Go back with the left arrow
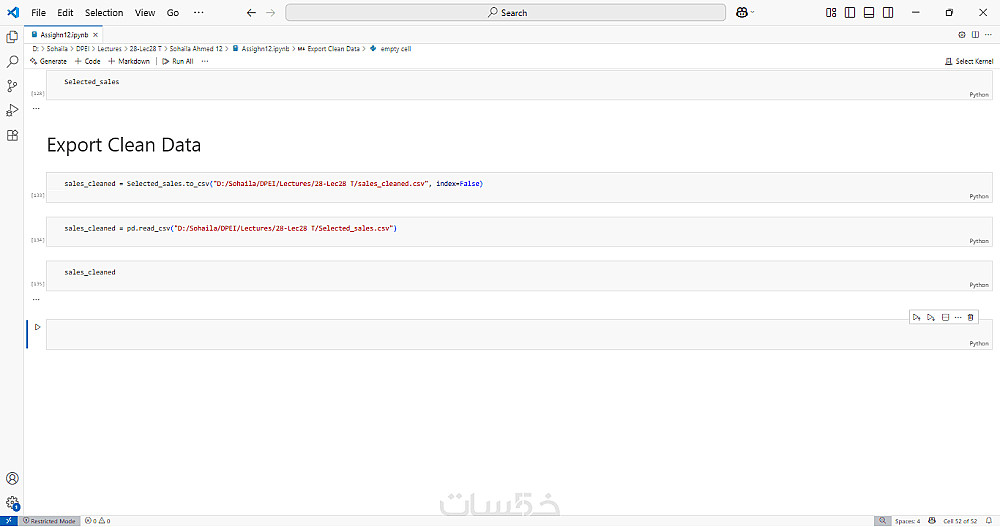The height and width of the screenshot is (527, 1000). [x=251, y=12]
